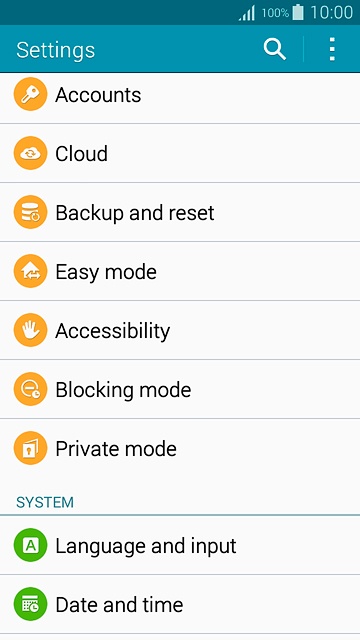The width and height of the screenshot is (360, 640).
Task: Tap the Backup and reset icon
Action: pos(31,212)
